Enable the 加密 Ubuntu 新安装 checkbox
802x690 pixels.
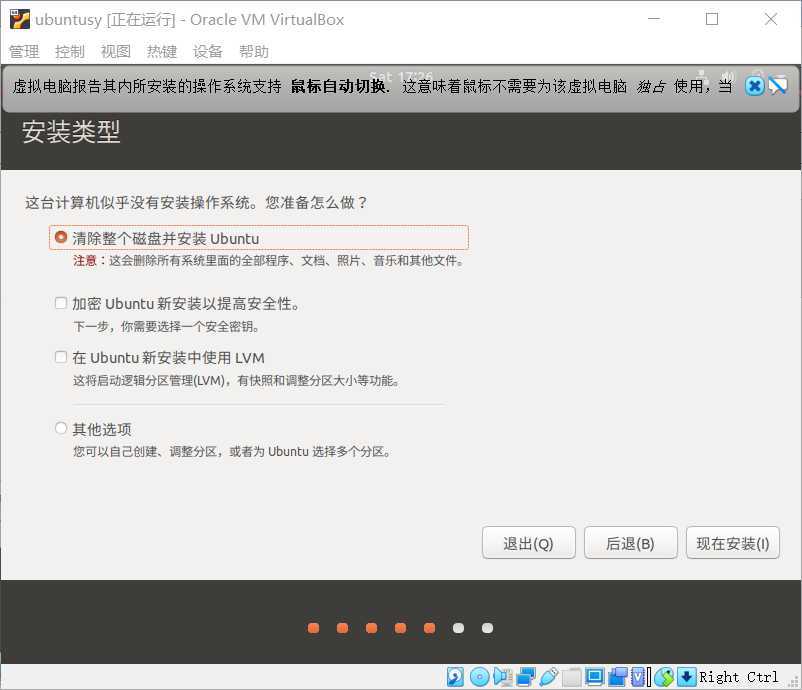61,303
